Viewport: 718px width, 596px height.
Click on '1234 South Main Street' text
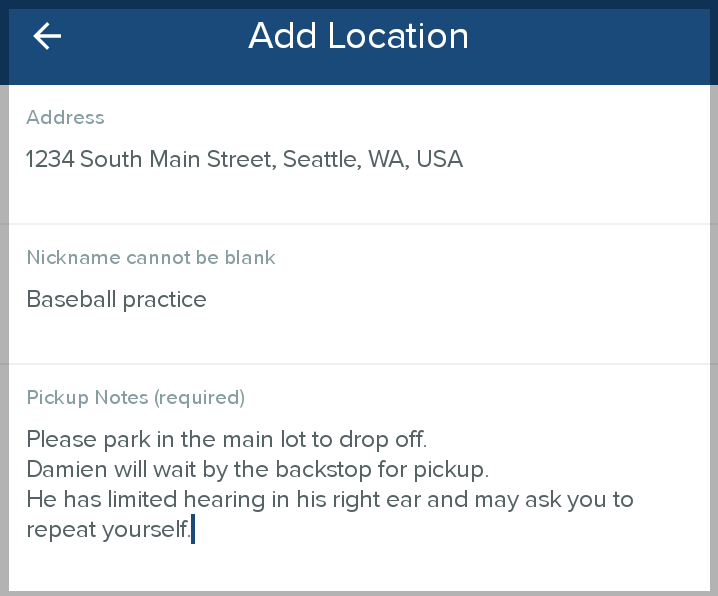(x=150, y=159)
